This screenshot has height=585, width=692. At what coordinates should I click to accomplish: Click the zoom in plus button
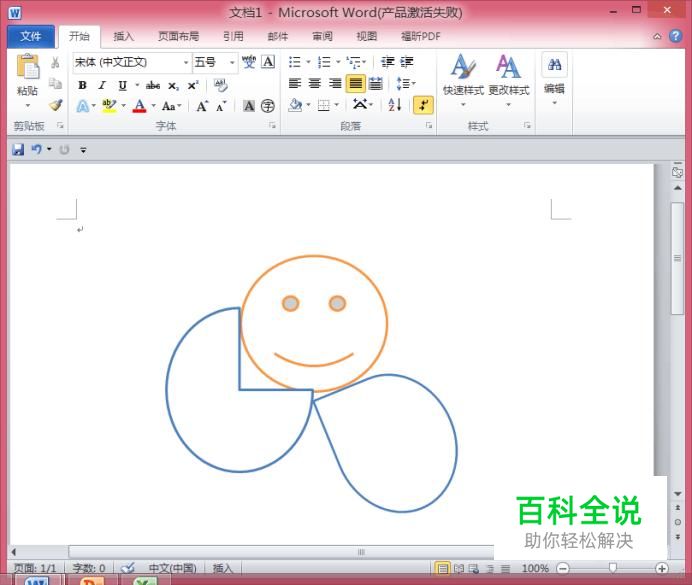point(662,568)
